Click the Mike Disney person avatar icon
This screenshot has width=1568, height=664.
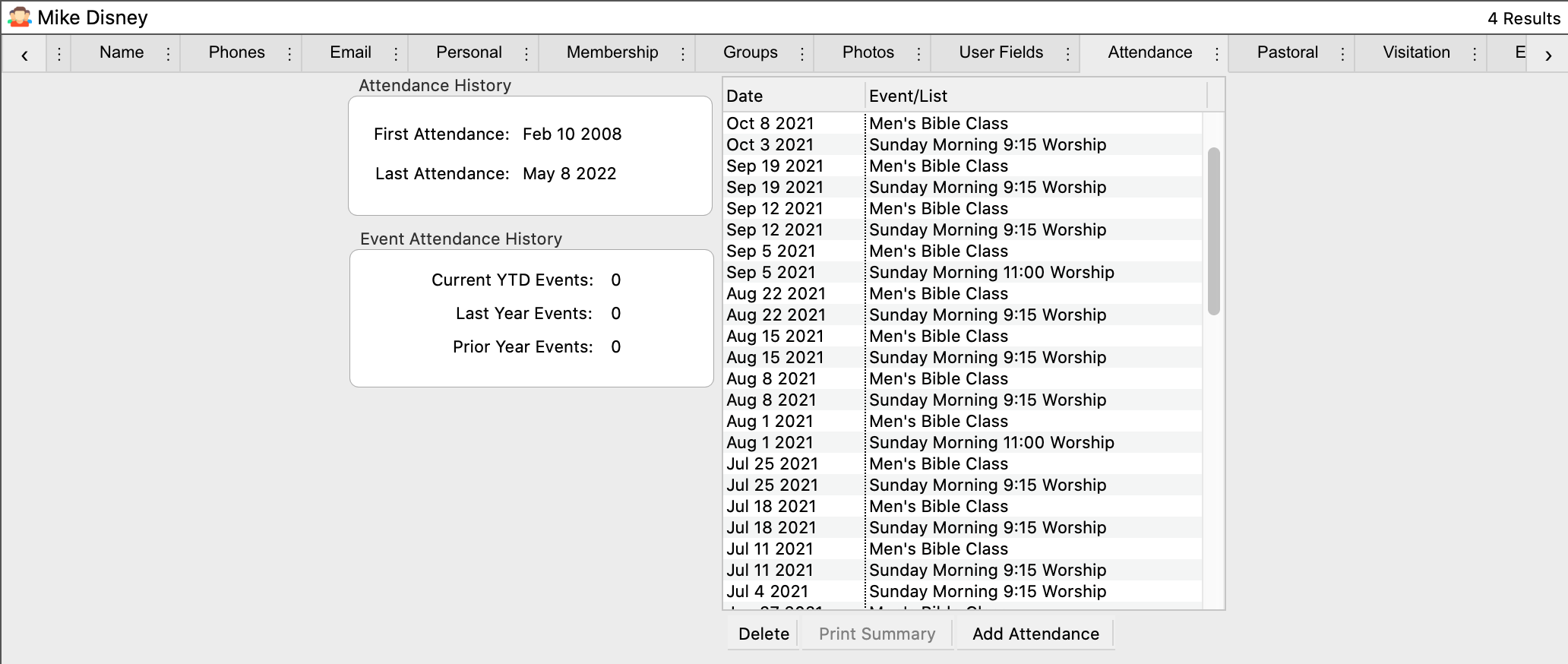pos(19,17)
